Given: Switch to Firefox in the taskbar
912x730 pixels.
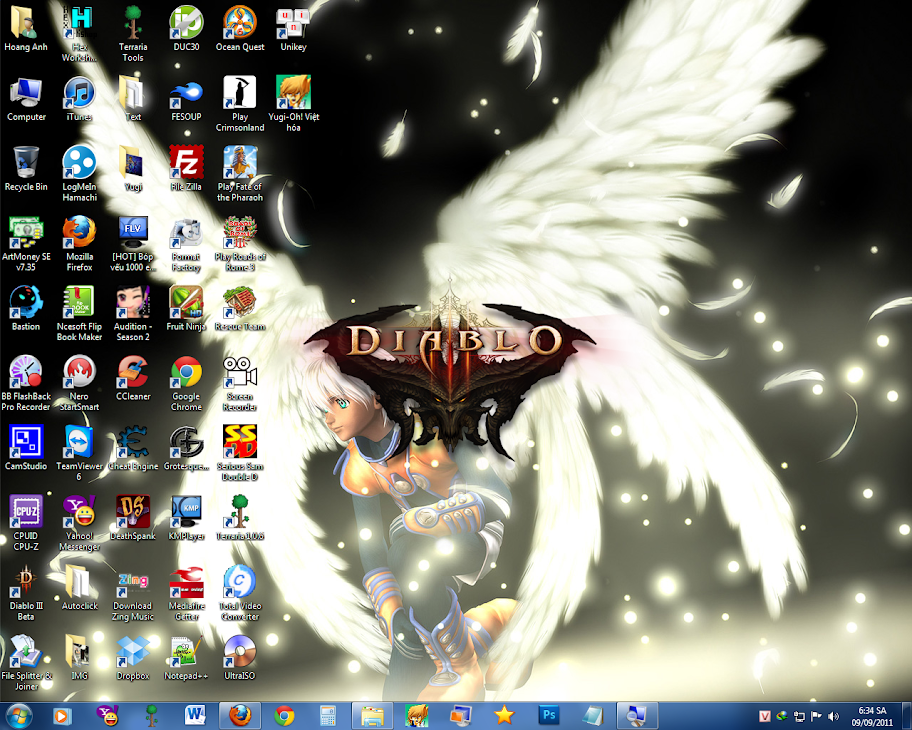Looking at the screenshot, I should pyautogui.click(x=240, y=715).
